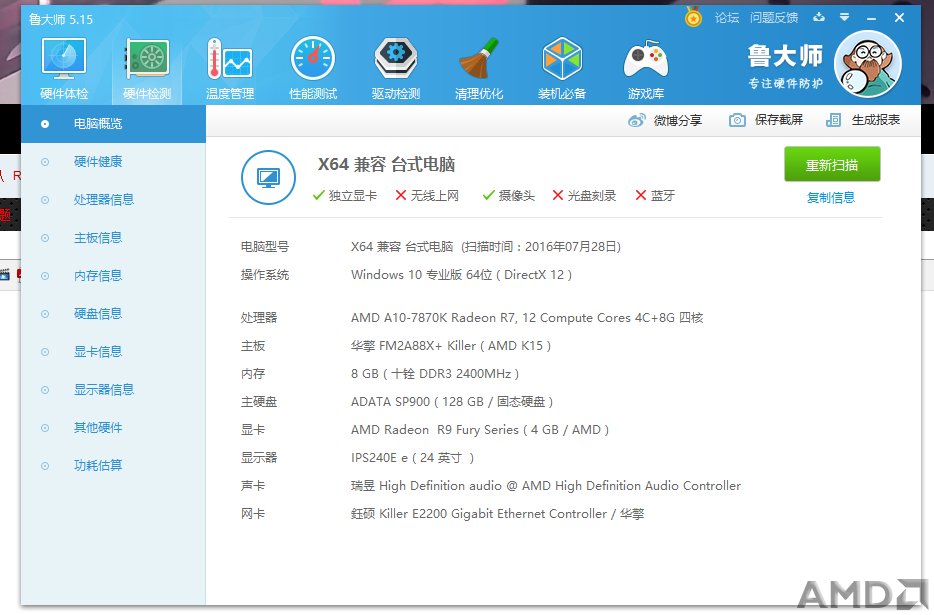
Task: Open the 论坛 forum link
Action: (x=727, y=18)
